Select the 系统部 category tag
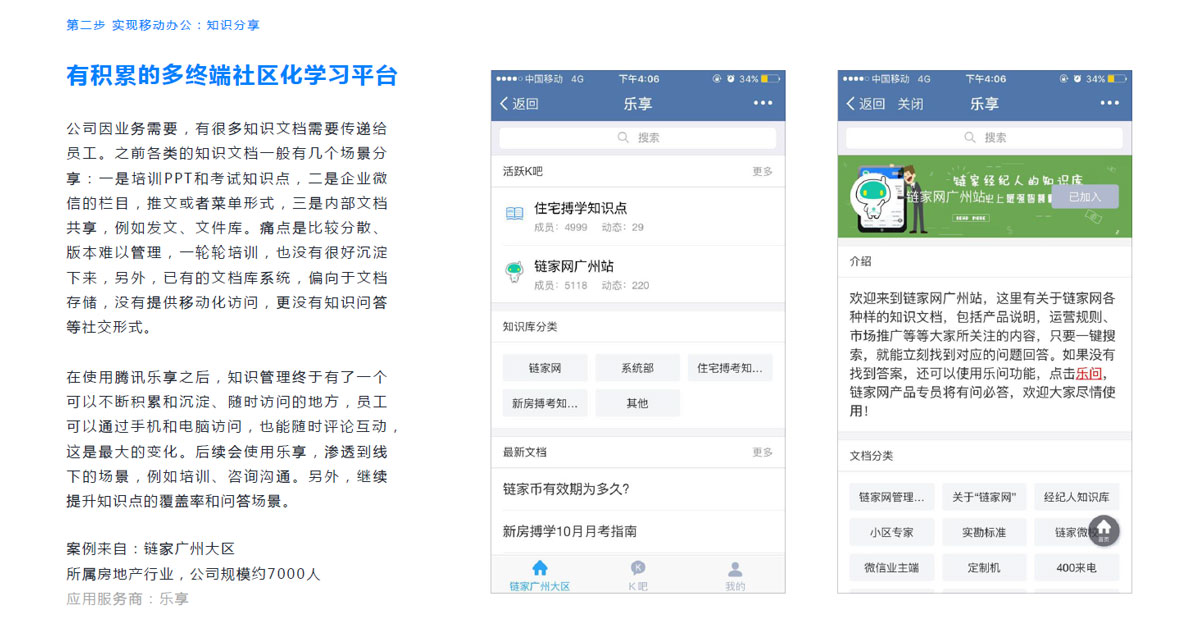Image resolution: width=1195 pixels, height=626 pixels. pyautogui.click(x=637, y=368)
